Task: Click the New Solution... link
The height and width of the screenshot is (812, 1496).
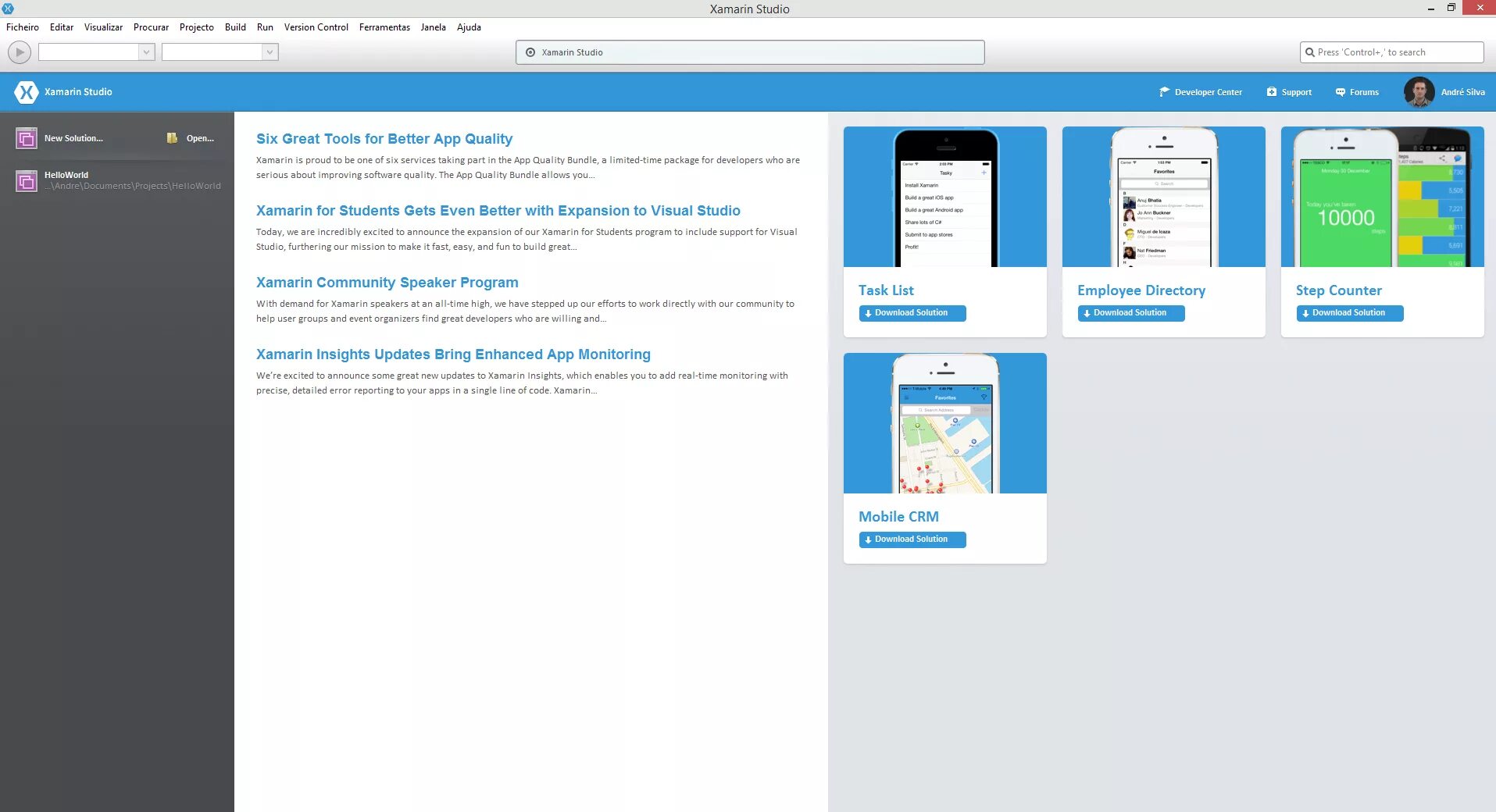Action: [73, 138]
